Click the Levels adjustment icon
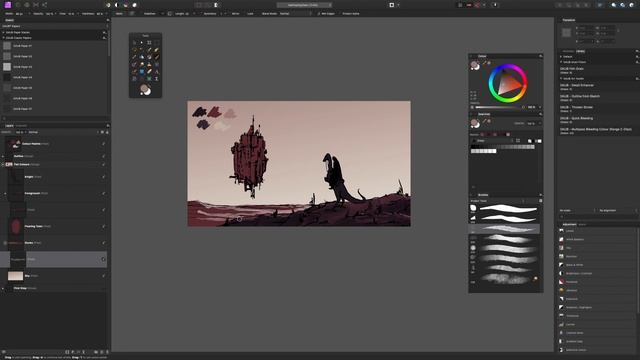The height and width of the screenshot is (360, 640). (561, 231)
